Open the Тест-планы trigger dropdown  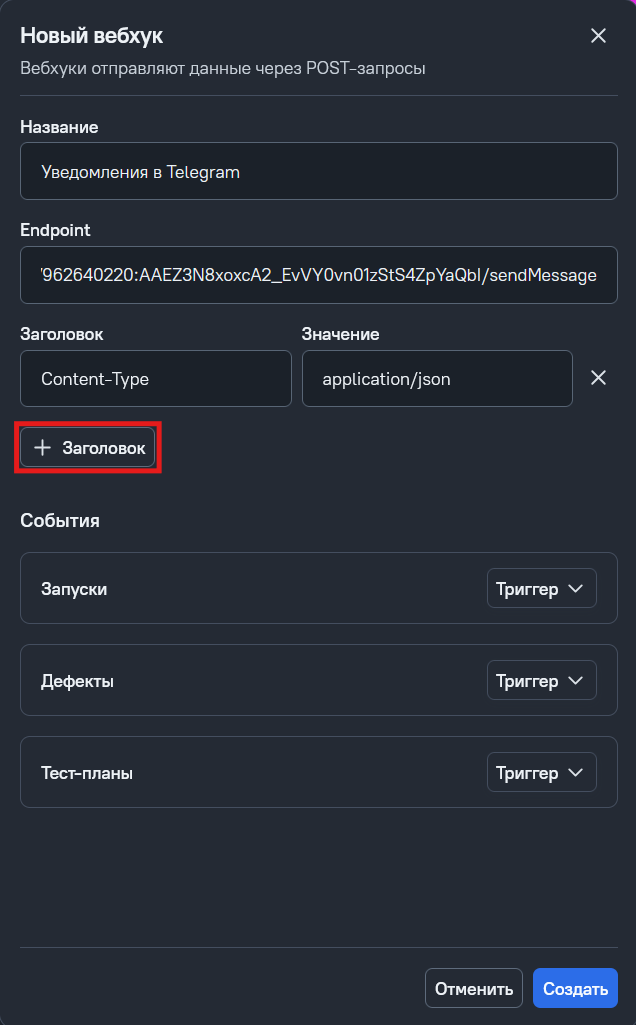[541, 773]
